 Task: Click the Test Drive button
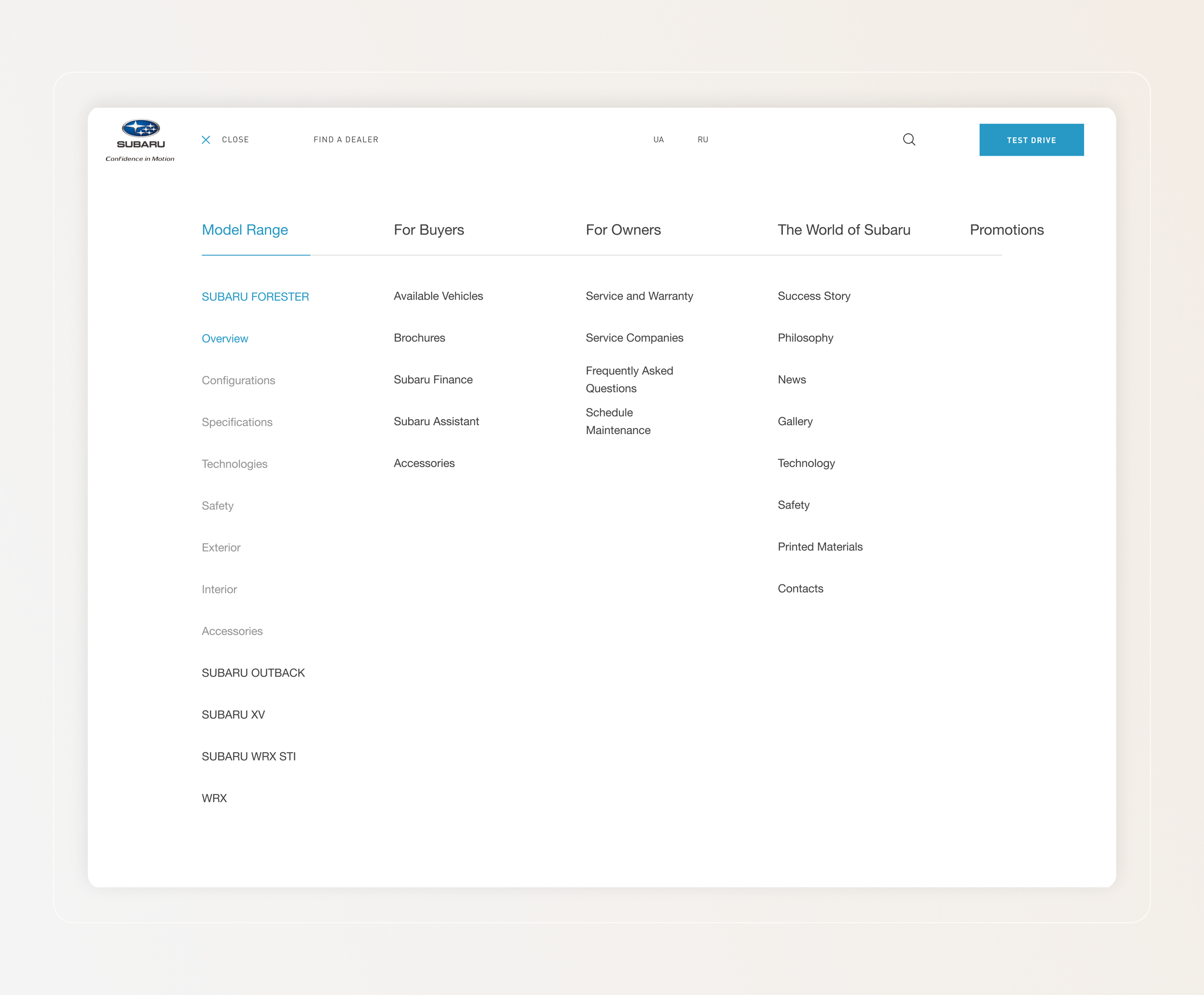point(1031,140)
